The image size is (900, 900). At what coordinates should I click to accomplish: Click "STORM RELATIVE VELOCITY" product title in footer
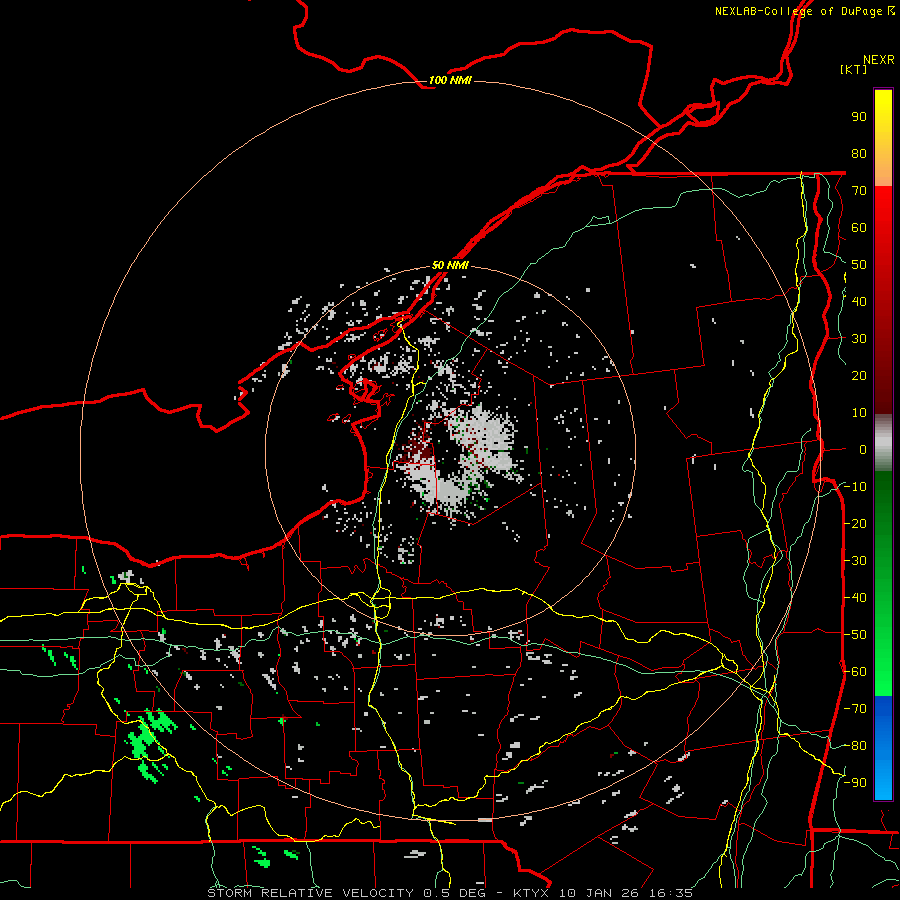pyautogui.click(x=310, y=893)
